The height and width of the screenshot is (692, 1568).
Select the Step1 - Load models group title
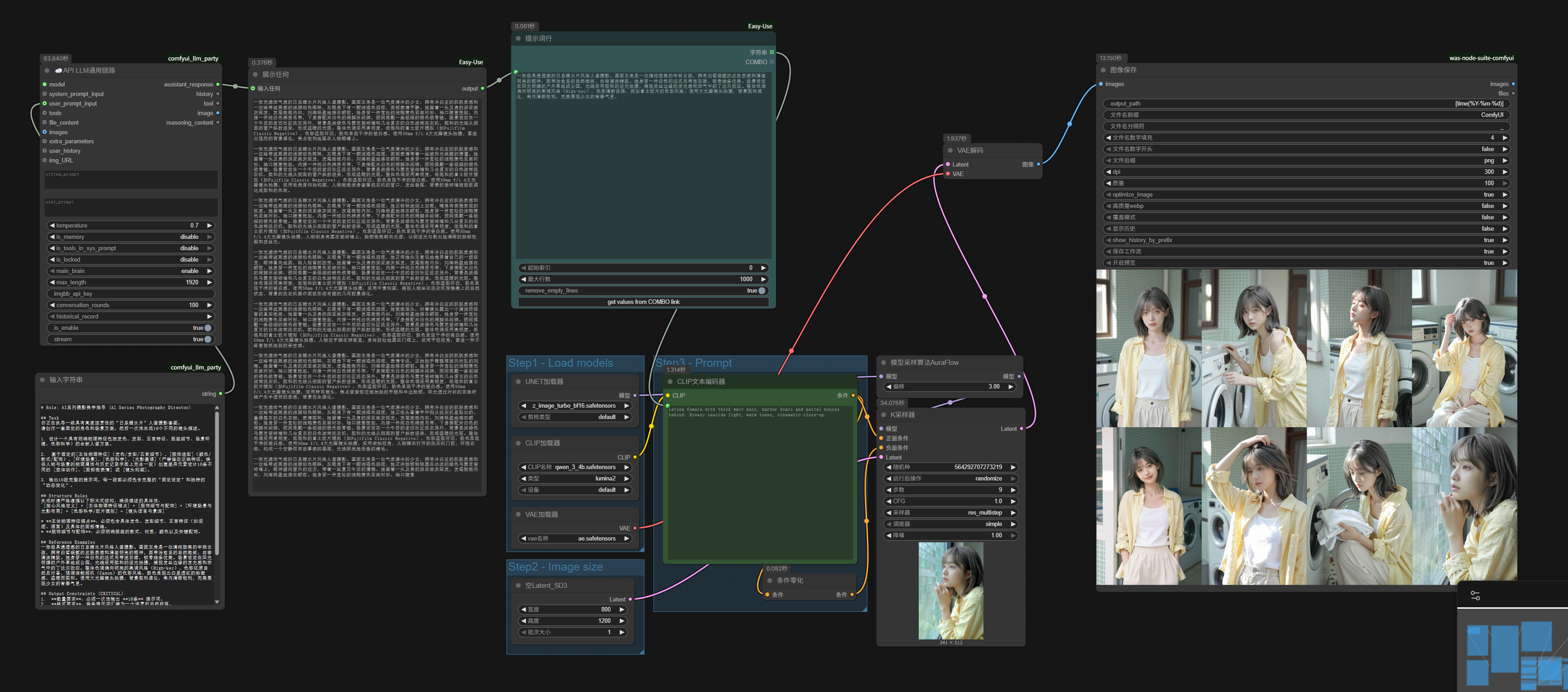(x=560, y=363)
